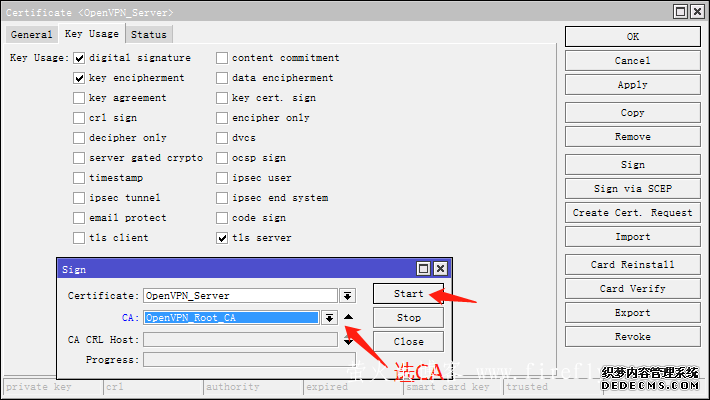
Task: Click OK in Certificate window
Action: click(x=633, y=37)
